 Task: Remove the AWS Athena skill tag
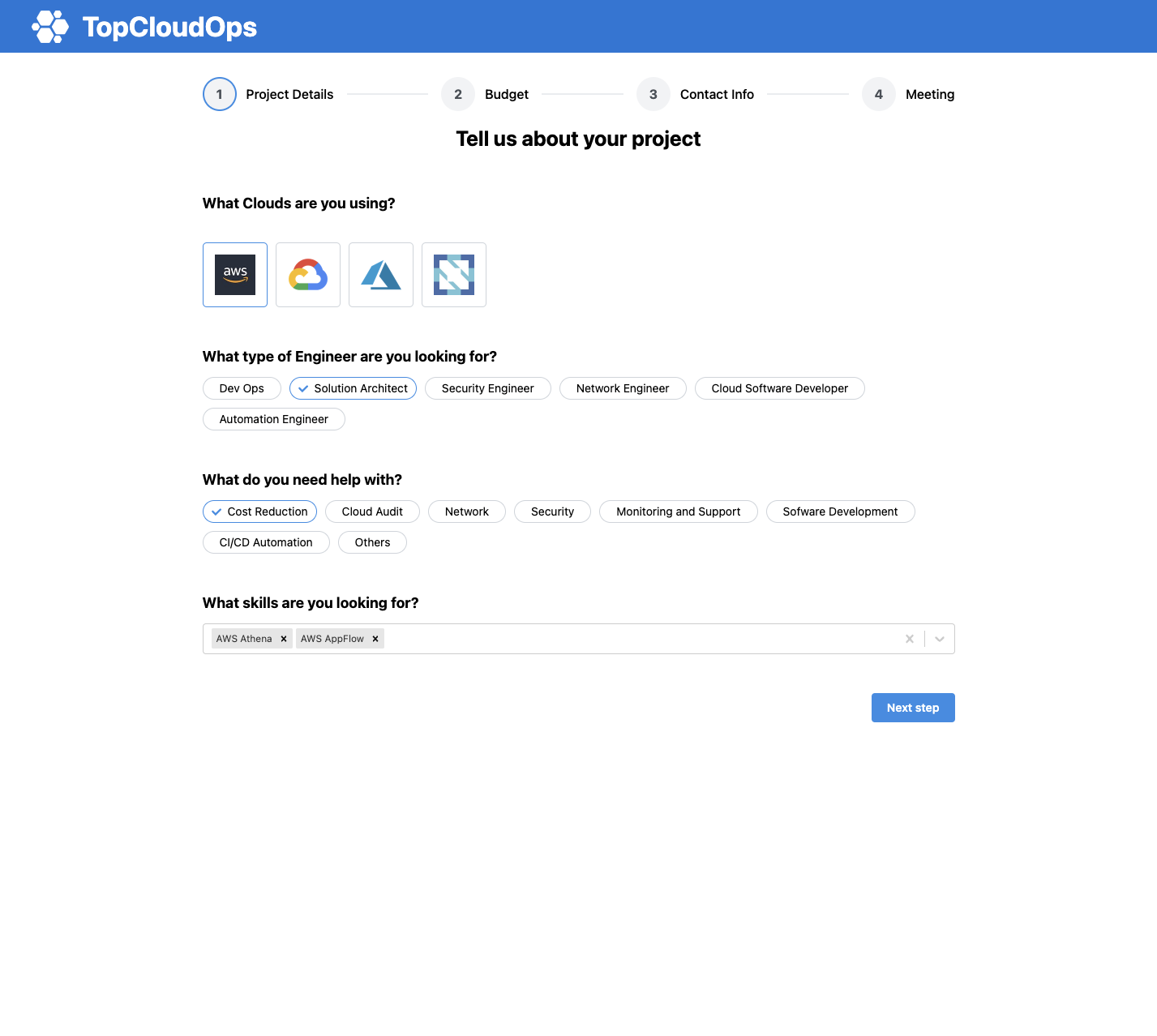pos(283,638)
